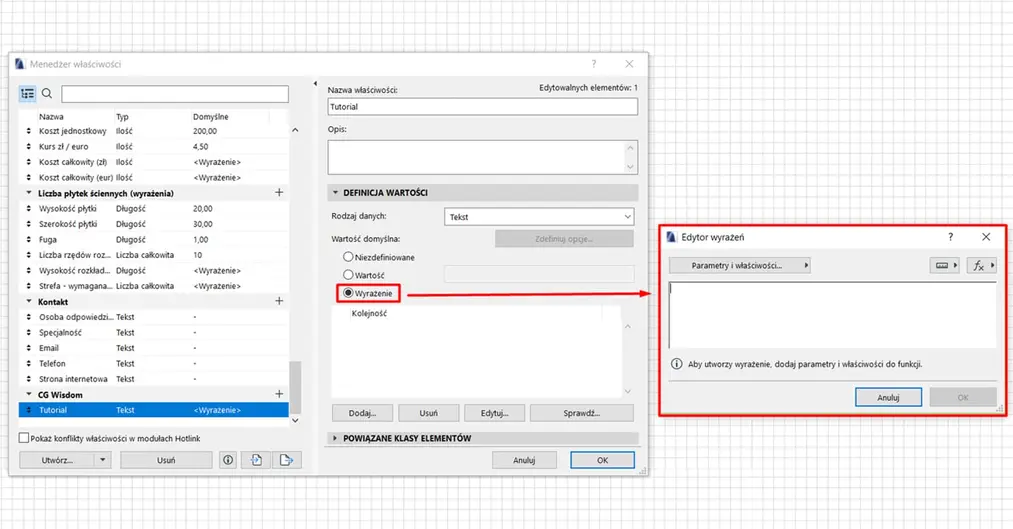Enable Pokaż konflikty właściwości w modułach Hotlink
The height and width of the screenshot is (529, 1013).
[24, 438]
